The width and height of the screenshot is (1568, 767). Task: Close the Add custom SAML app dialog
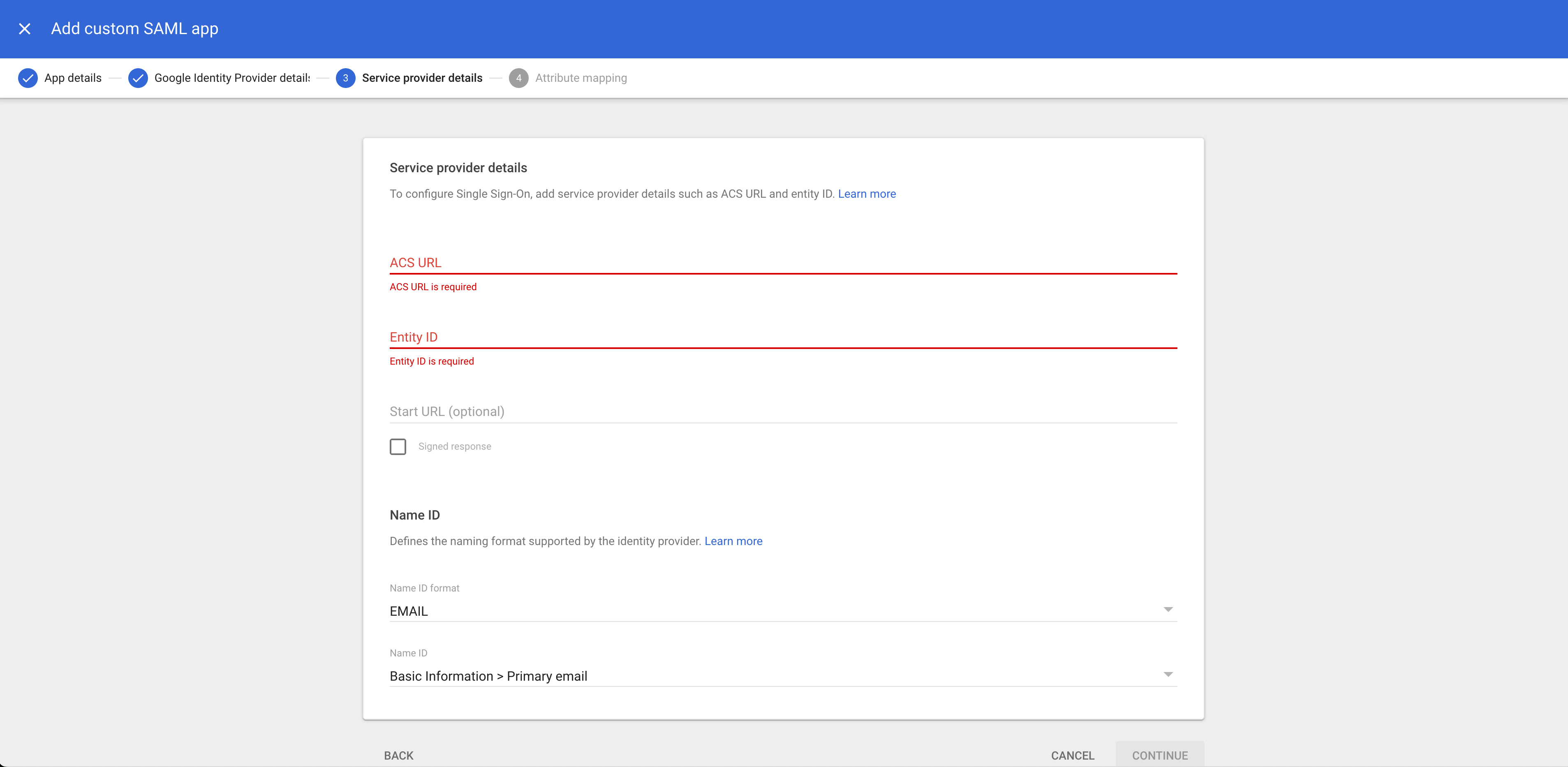(x=24, y=29)
